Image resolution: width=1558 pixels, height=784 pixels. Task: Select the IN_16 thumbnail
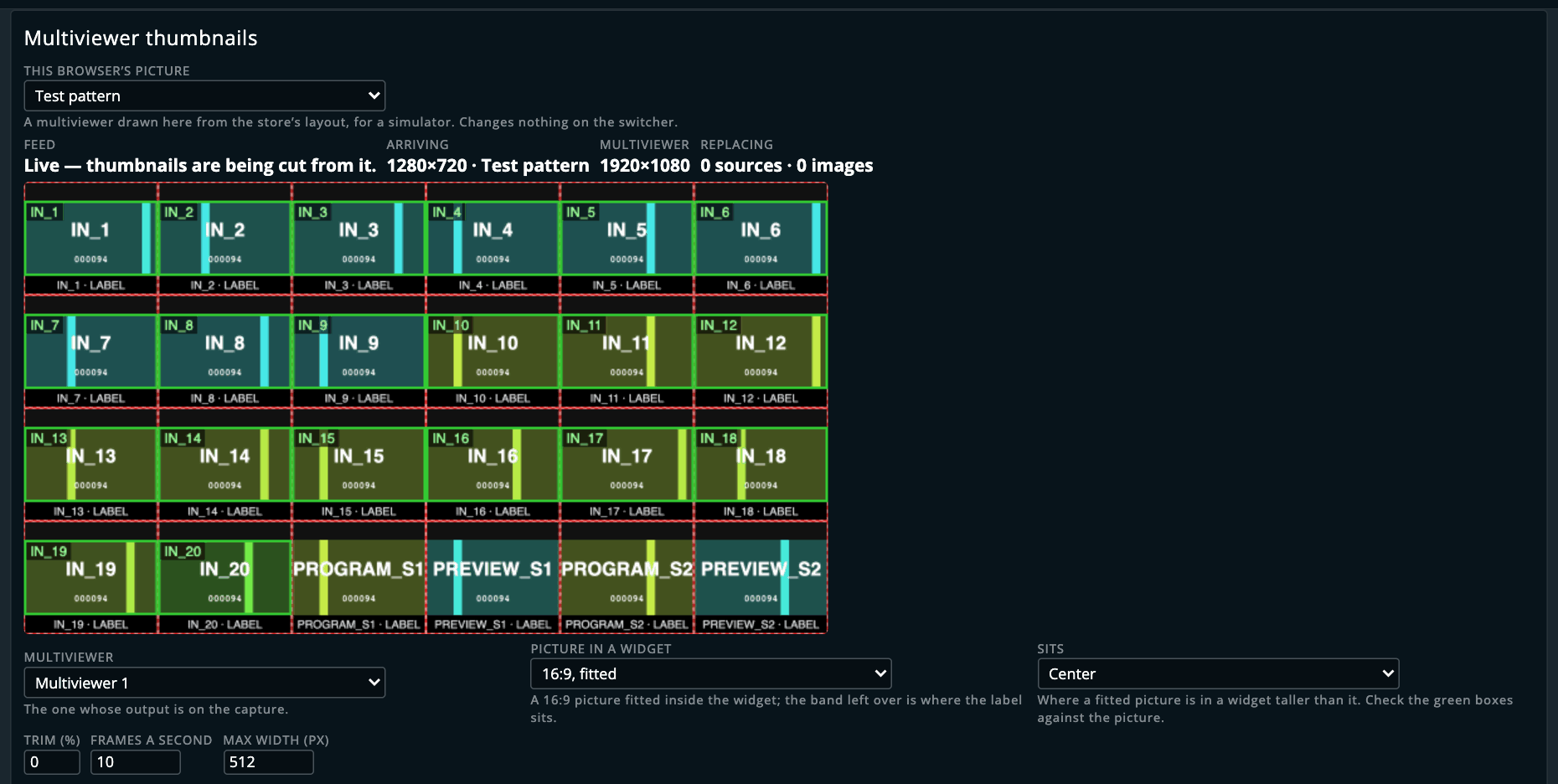coord(493,464)
